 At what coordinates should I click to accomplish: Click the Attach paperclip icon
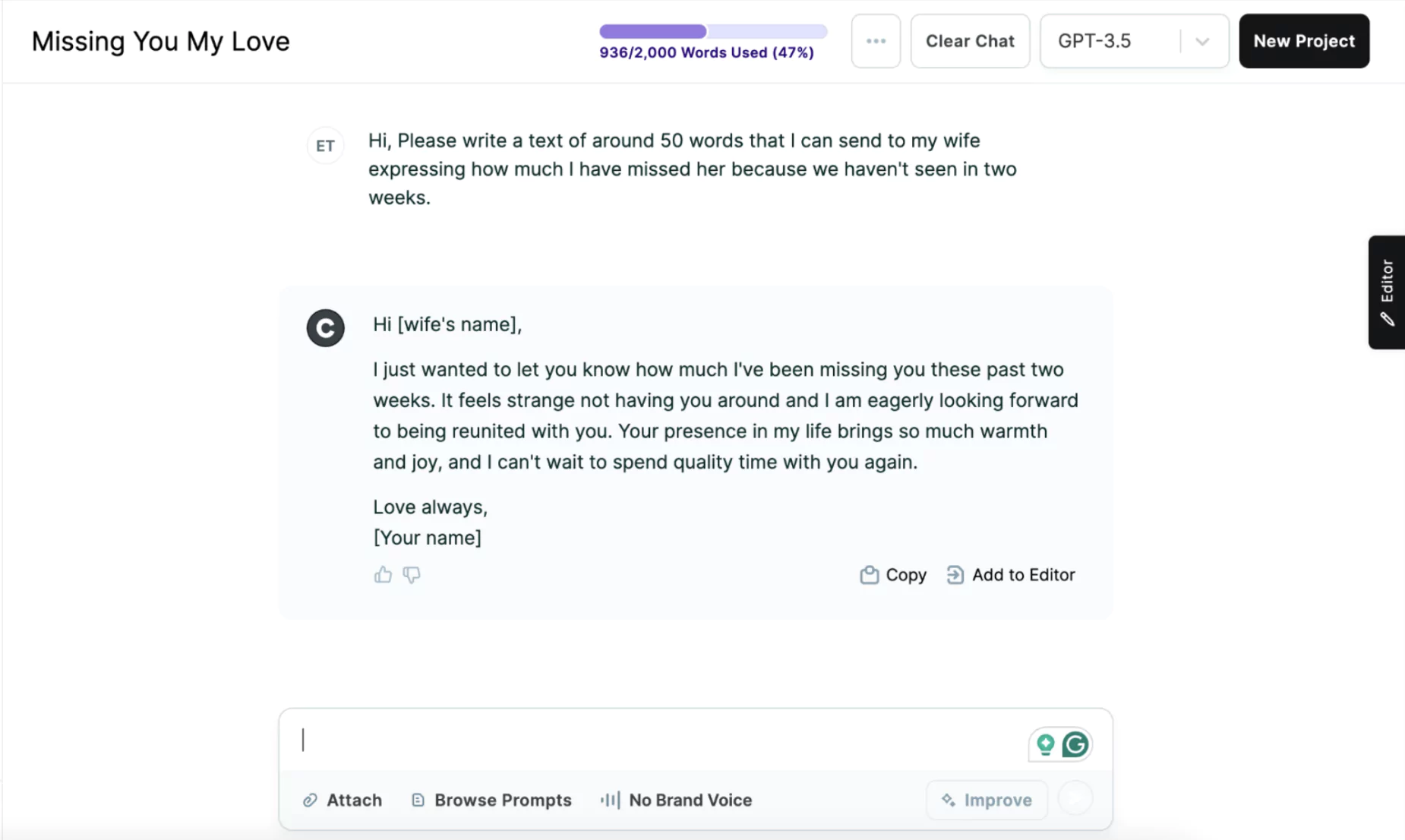click(x=310, y=800)
